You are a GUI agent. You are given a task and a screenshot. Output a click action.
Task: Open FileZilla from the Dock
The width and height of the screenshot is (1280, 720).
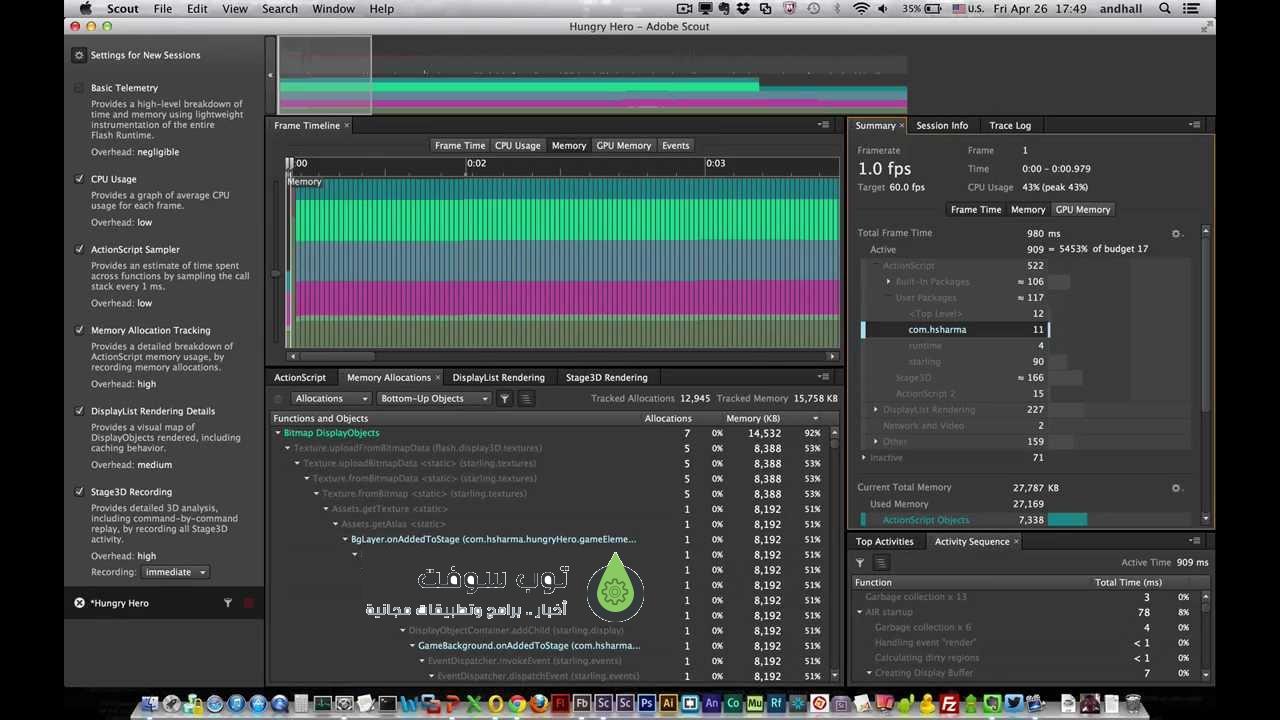click(949, 704)
